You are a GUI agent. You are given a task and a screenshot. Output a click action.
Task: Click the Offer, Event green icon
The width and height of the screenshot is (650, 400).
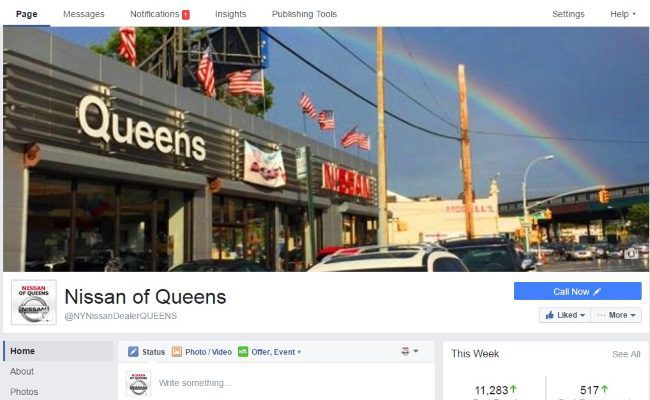pyautogui.click(x=243, y=352)
